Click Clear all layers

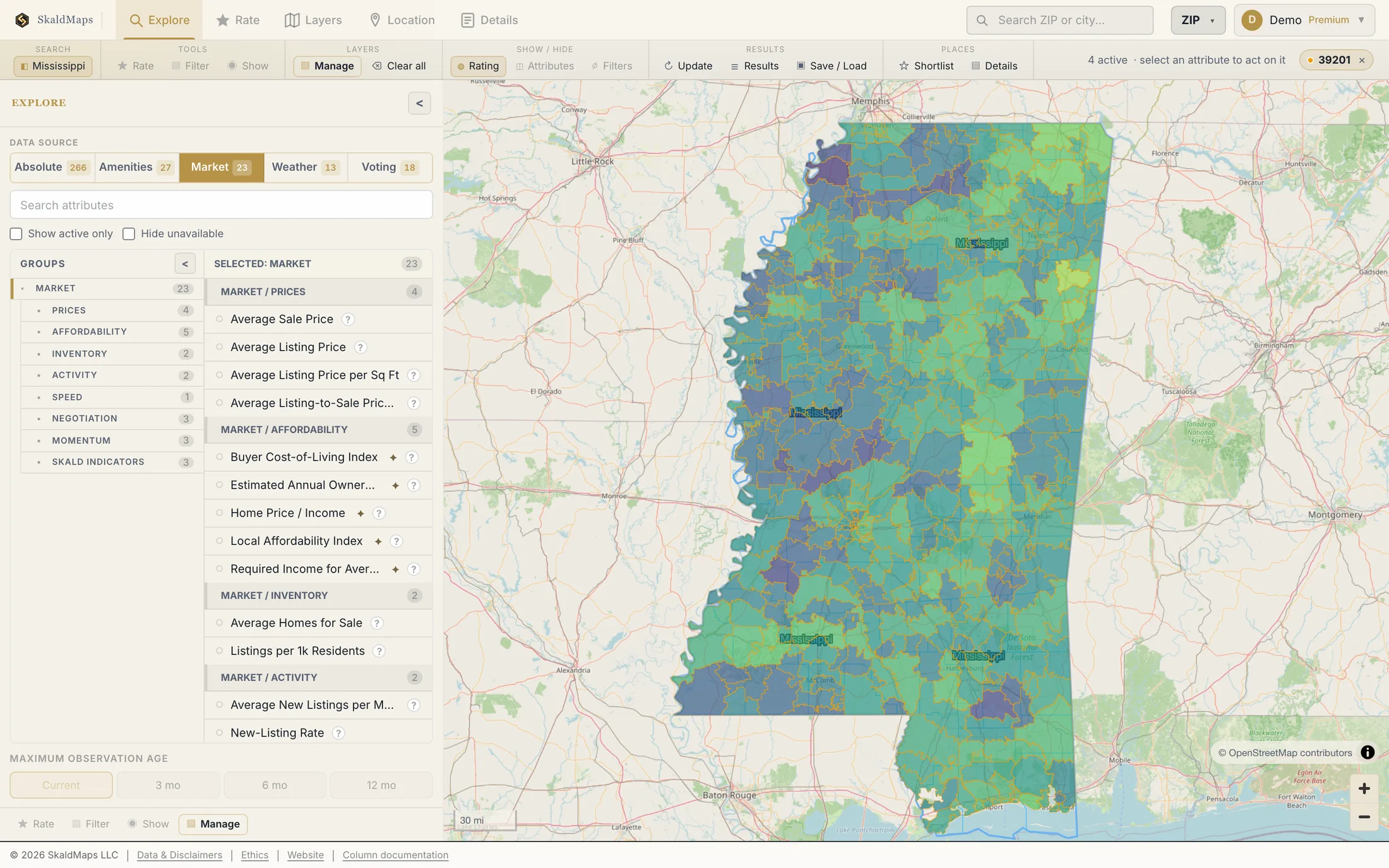[399, 66]
